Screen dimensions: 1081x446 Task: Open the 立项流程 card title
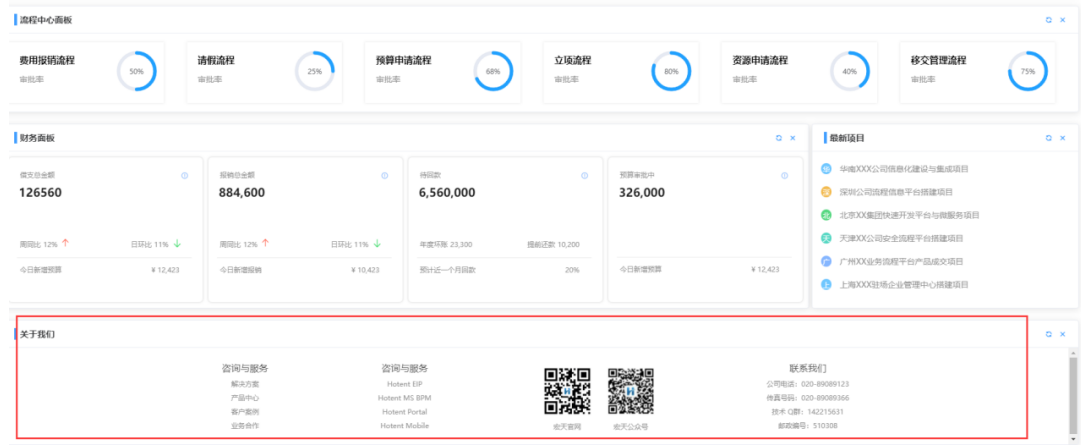572,61
